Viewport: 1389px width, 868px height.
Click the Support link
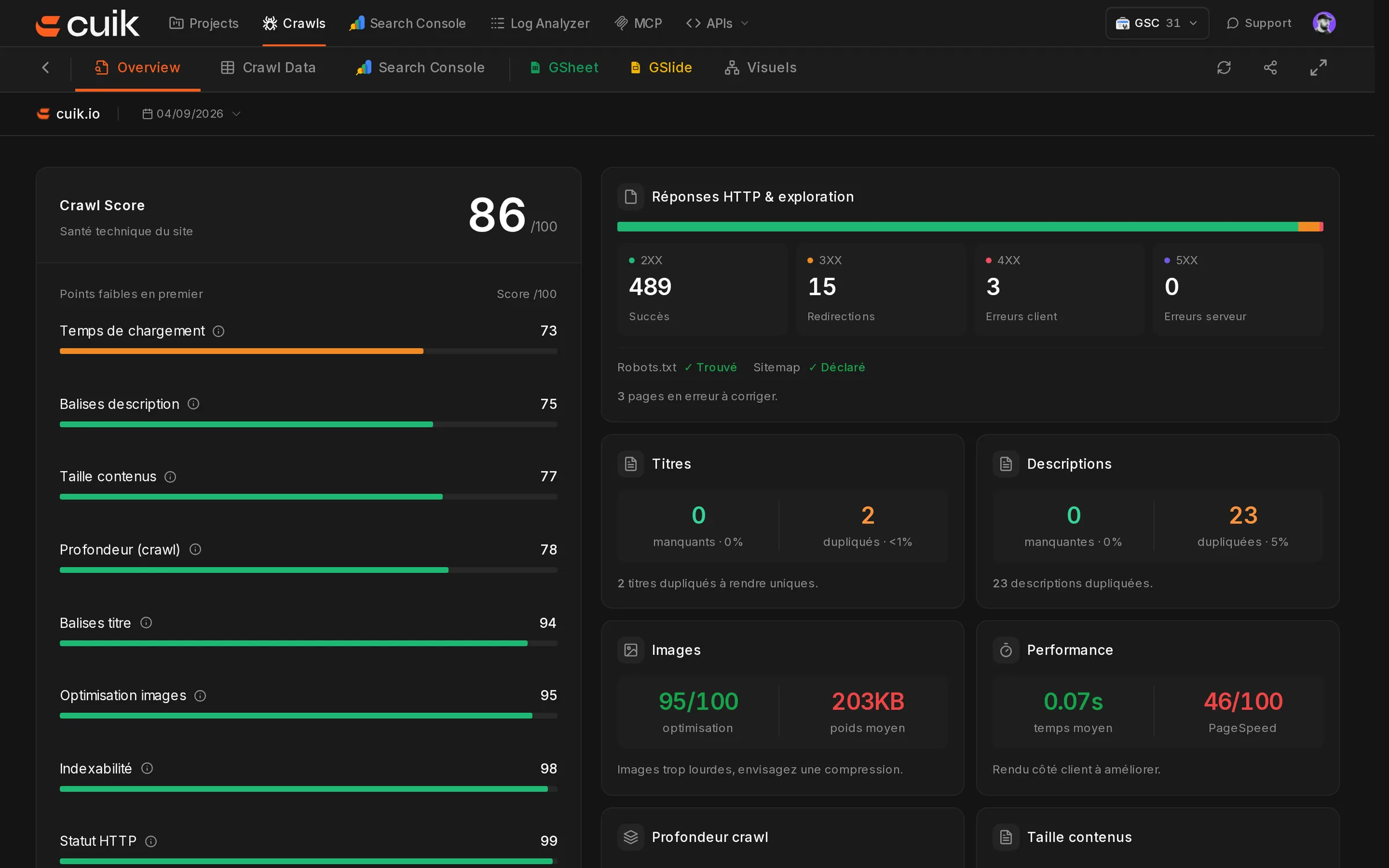coord(1259,23)
